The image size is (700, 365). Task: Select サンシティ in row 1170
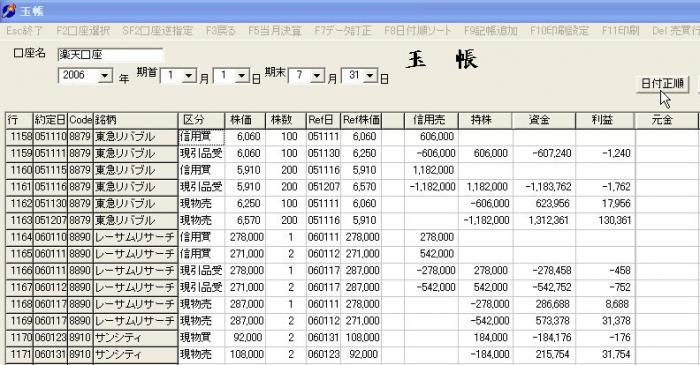[135, 337]
